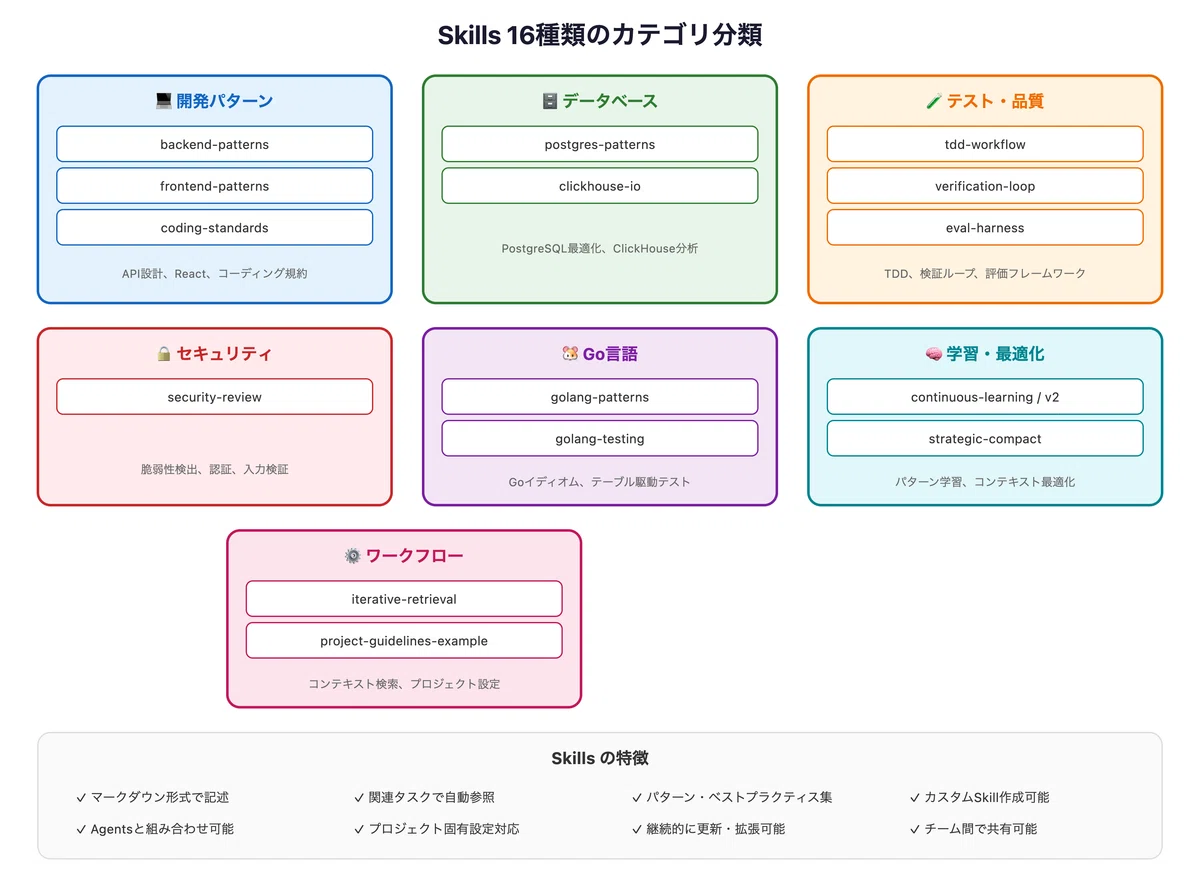
Task: Open the postgres-patterns skill box
Action: pyautogui.click(x=600, y=144)
